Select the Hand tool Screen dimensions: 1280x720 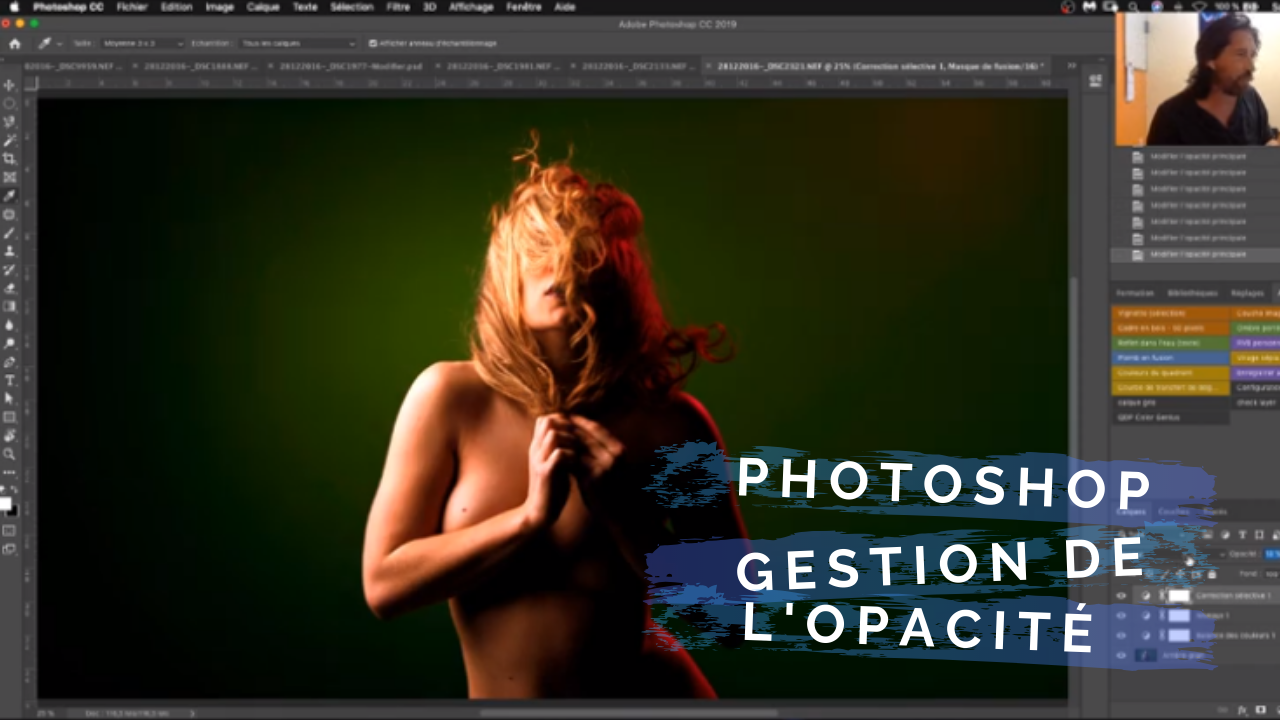tap(10, 435)
